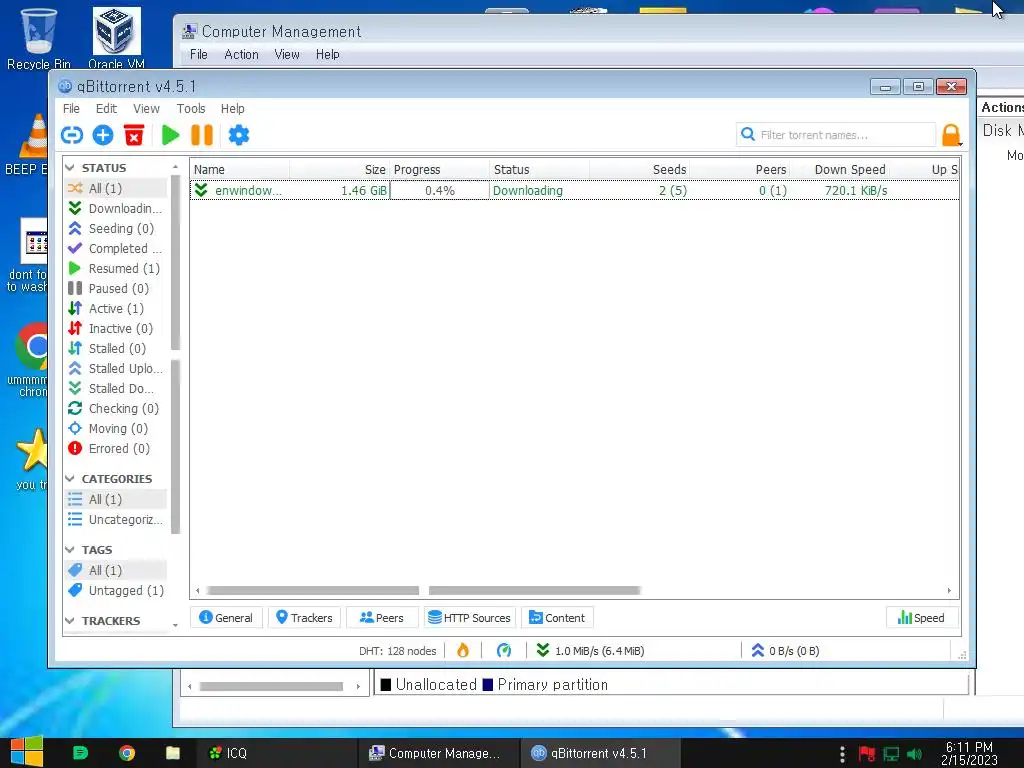Filter by Inactive (0) status
Image resolution: width=1024 pixels, height=768 pixels.
point(115,328)
